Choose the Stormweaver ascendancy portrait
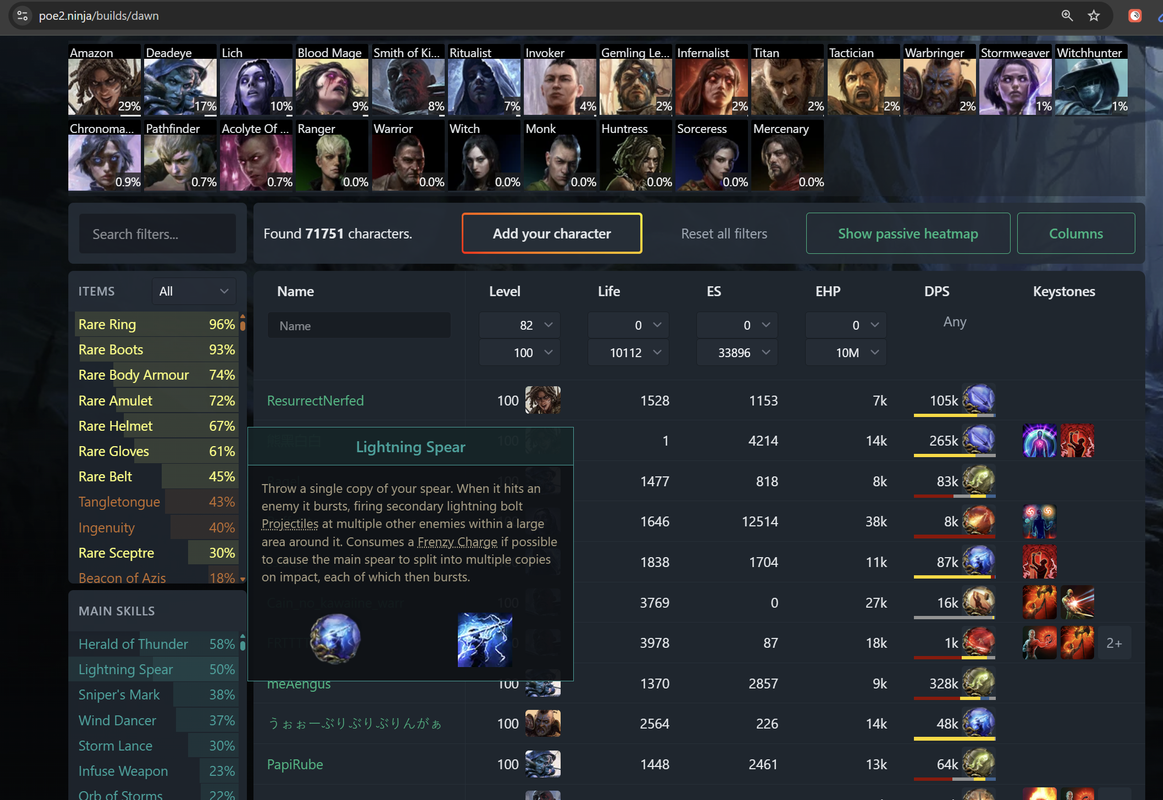This screenshot has height=800, width=1163. tap(1015, 79)
